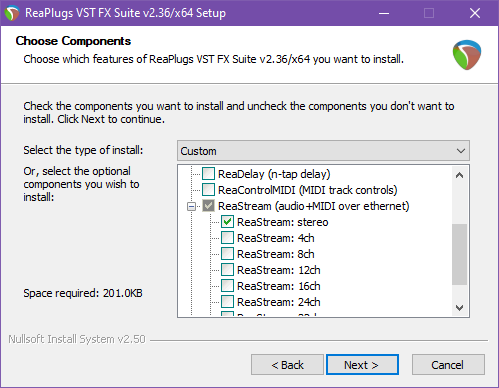The height and width of the screenshot is (388, 499).
Task: Enable the ReaControlMIDI component checkbox
Action: click(208, 190)
